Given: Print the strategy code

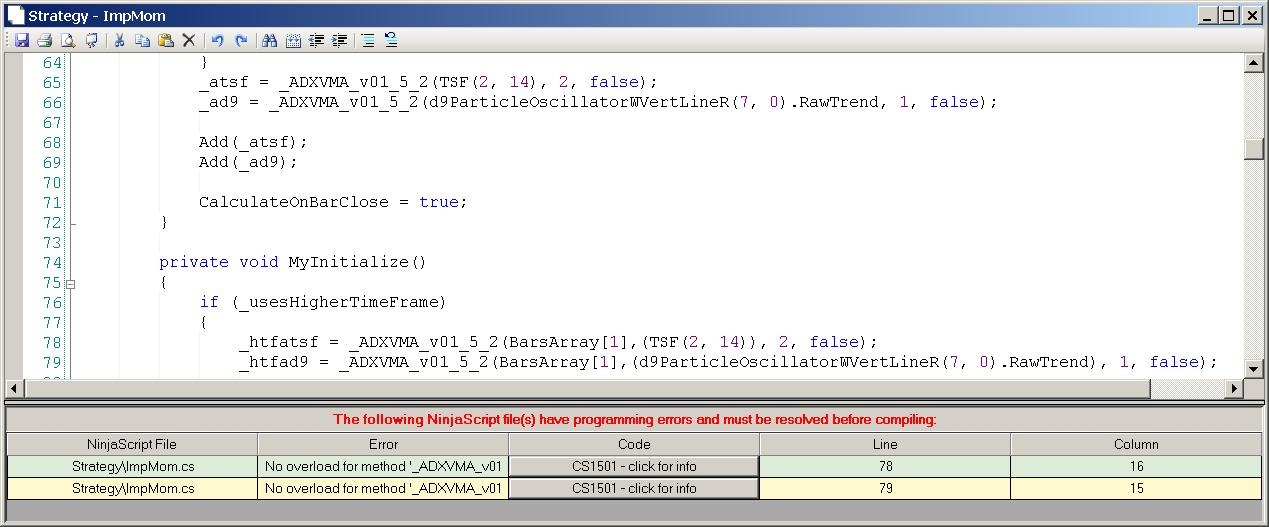Looking at the screenshot, I should pos(44,41).
